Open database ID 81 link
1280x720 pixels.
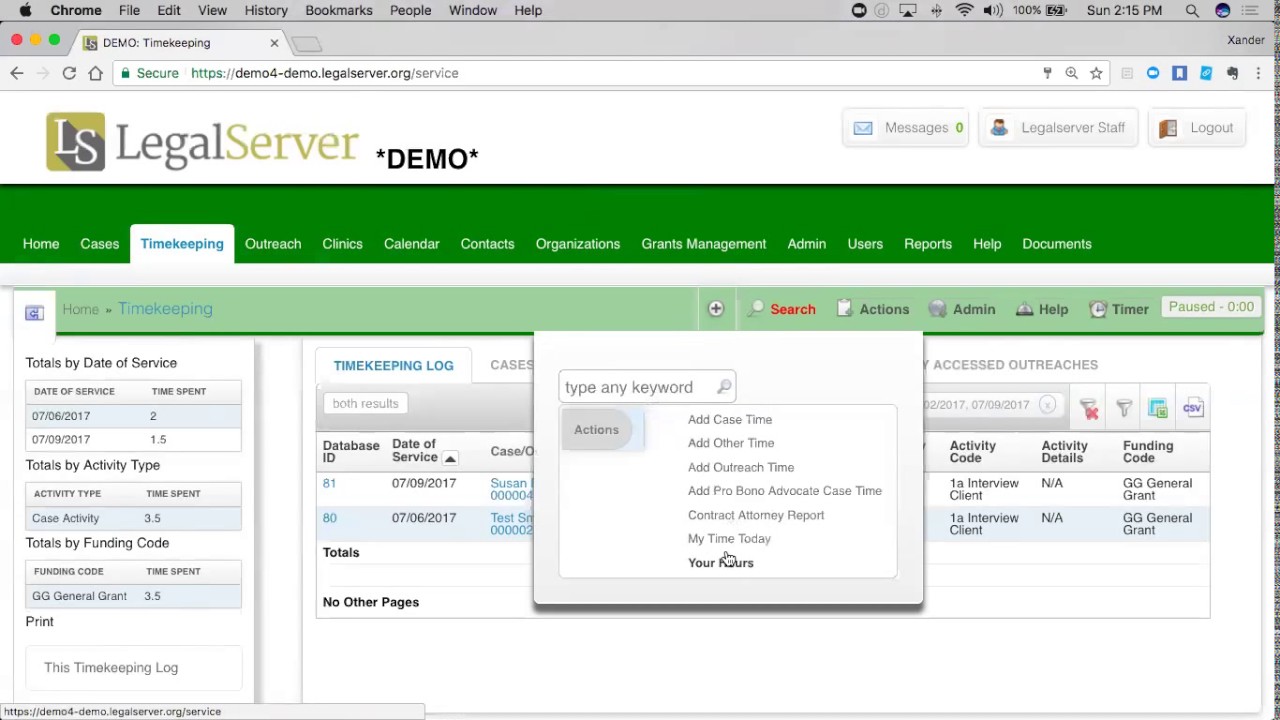(x=329, y=483)
